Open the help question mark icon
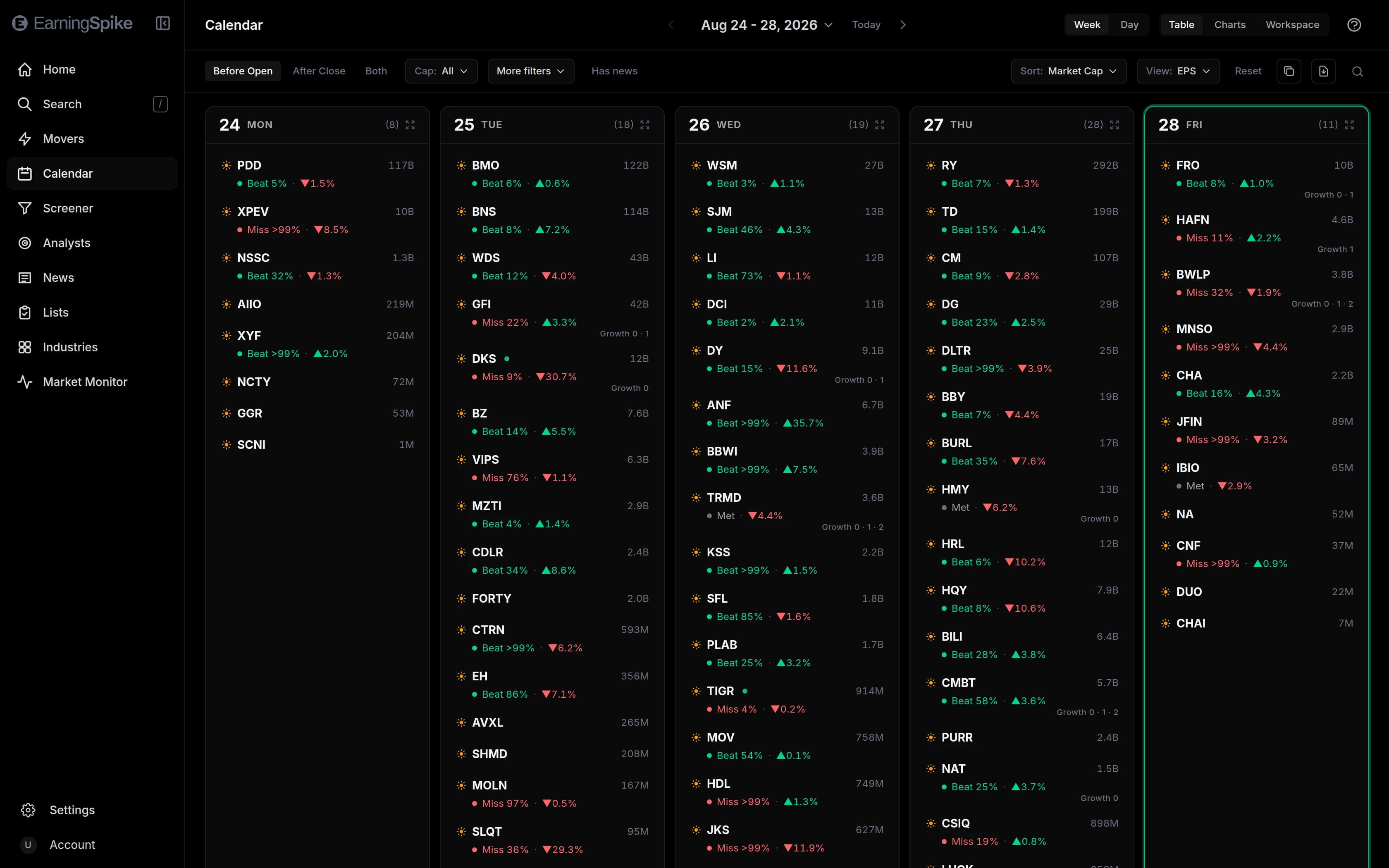 (x=1354, y=25)
